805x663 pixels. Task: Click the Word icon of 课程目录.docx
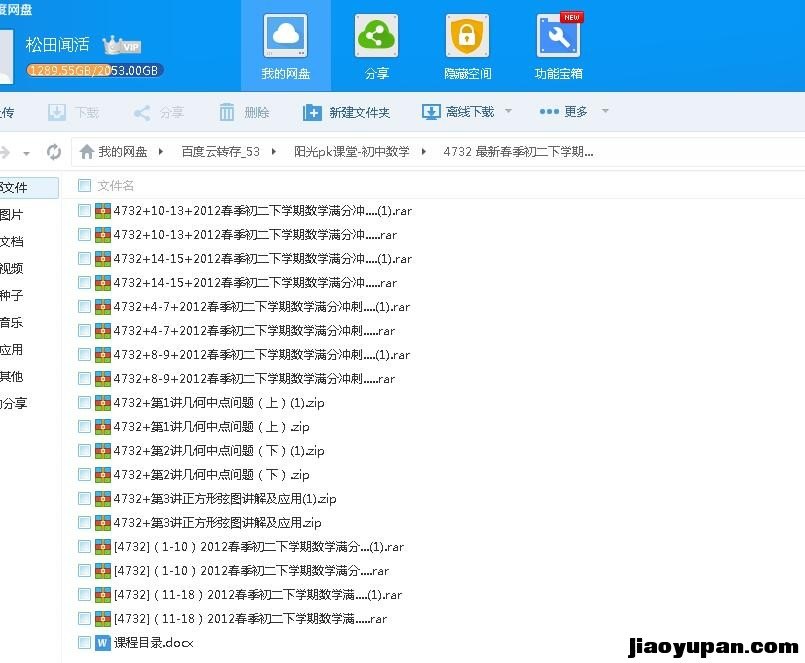(x=103, y=642)
